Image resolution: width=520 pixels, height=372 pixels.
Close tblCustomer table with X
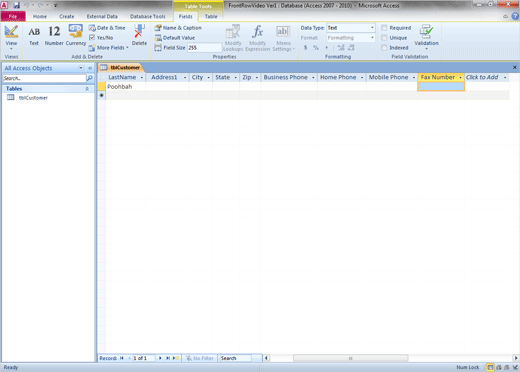(x=515, y=67)
